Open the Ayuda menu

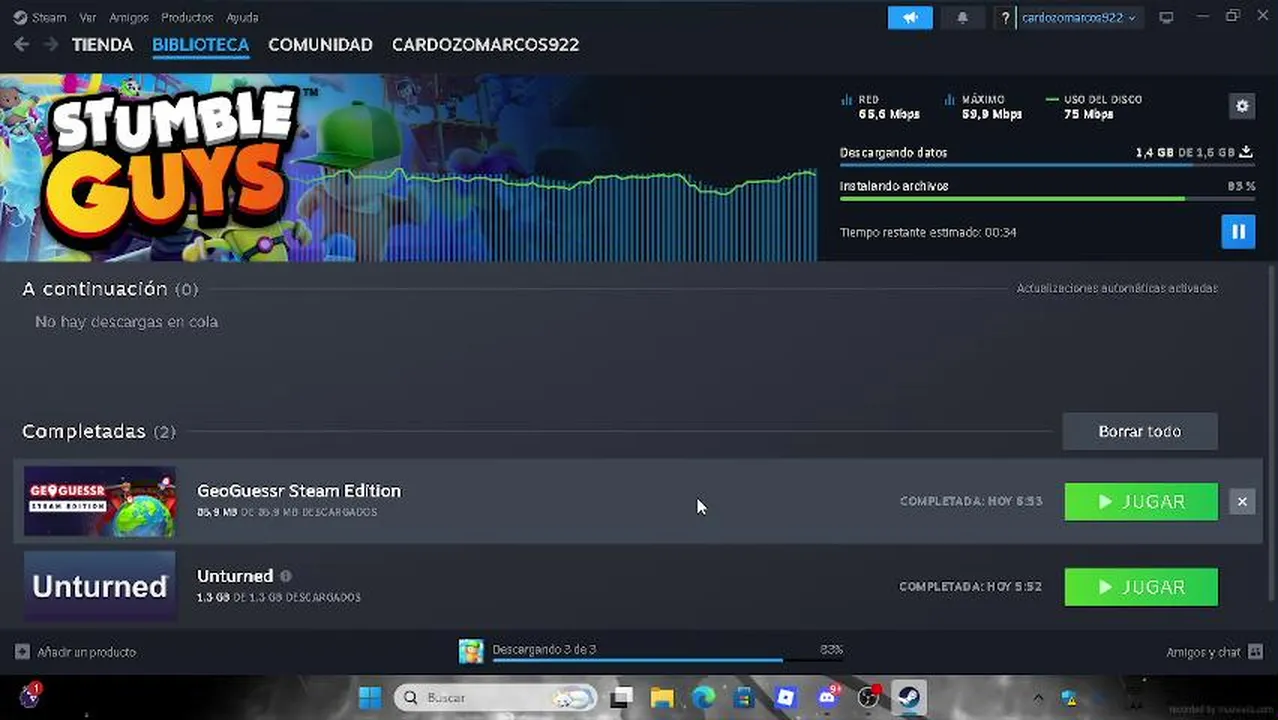pos(242,17)
